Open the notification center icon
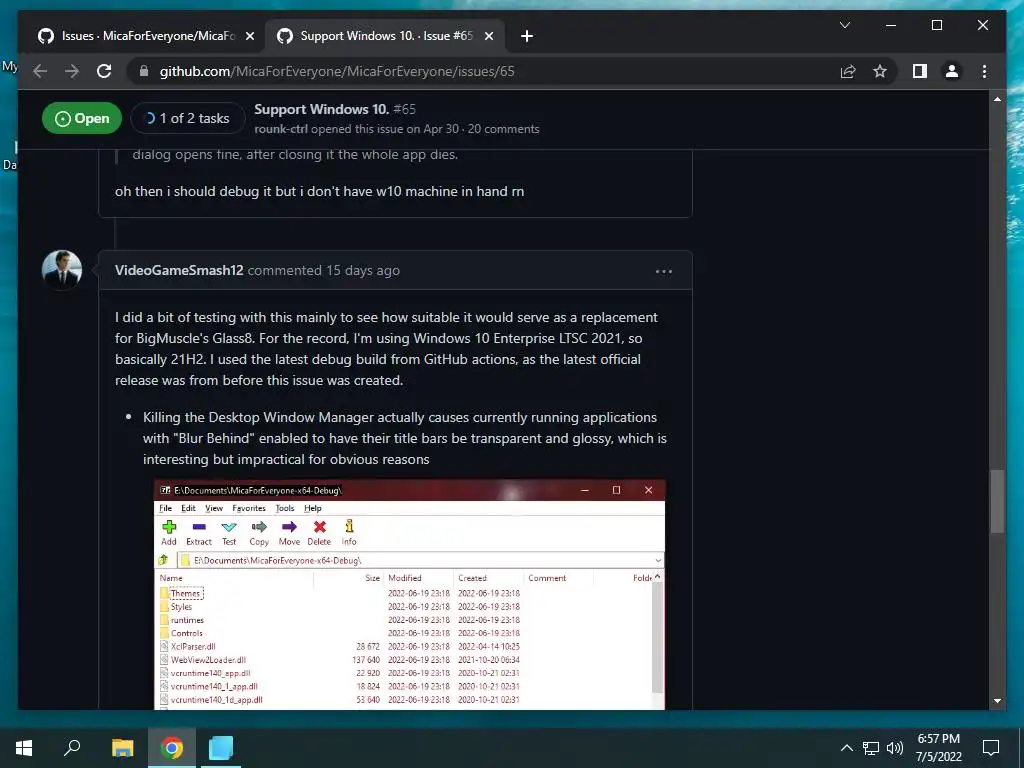Image resolution: width=1024 pixels, height=768 pixels. point(991,748)
